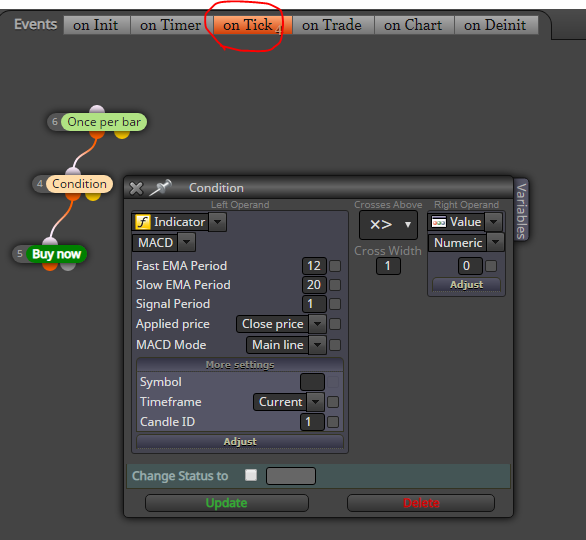Click the Slow EMA Period value field

tap(314, 285)
